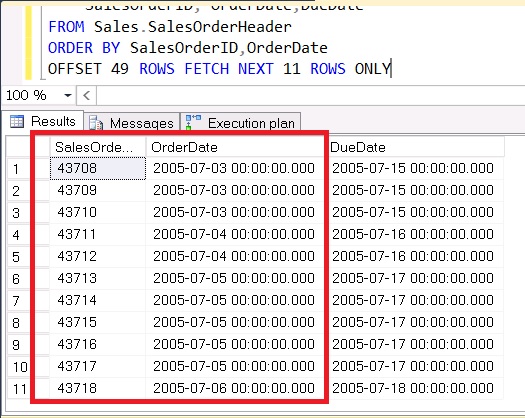This screenshot has width=525, height=418.
Task: Click OrderDate value in row 43713
Action: [x=234, y=278]
